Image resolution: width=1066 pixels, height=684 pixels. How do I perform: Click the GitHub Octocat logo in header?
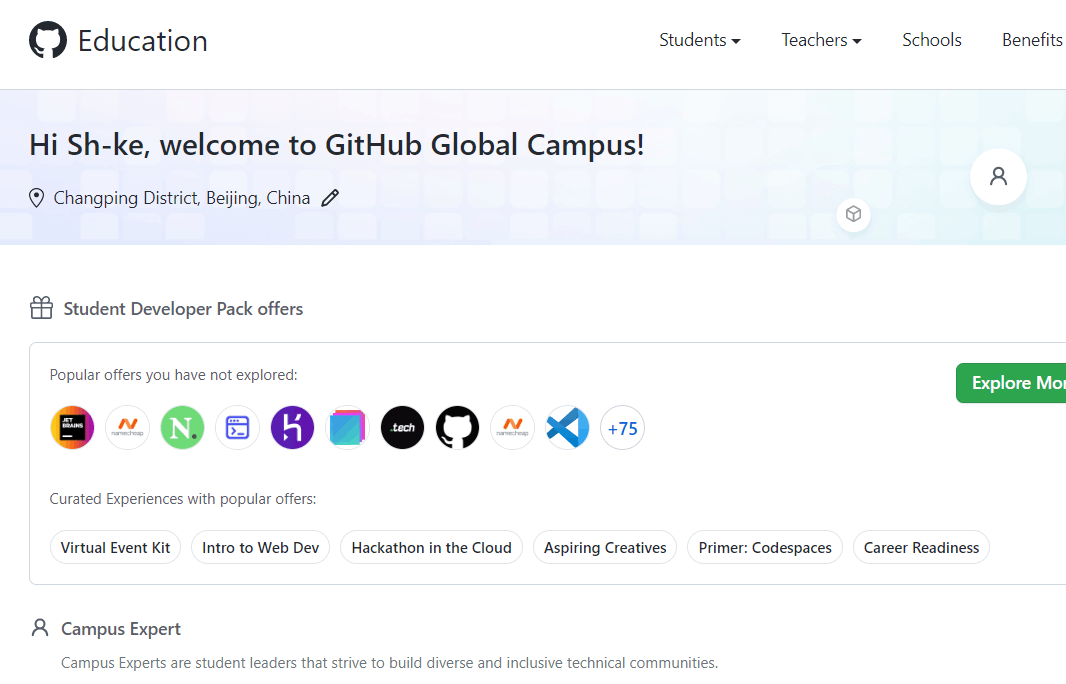(48, 40)
